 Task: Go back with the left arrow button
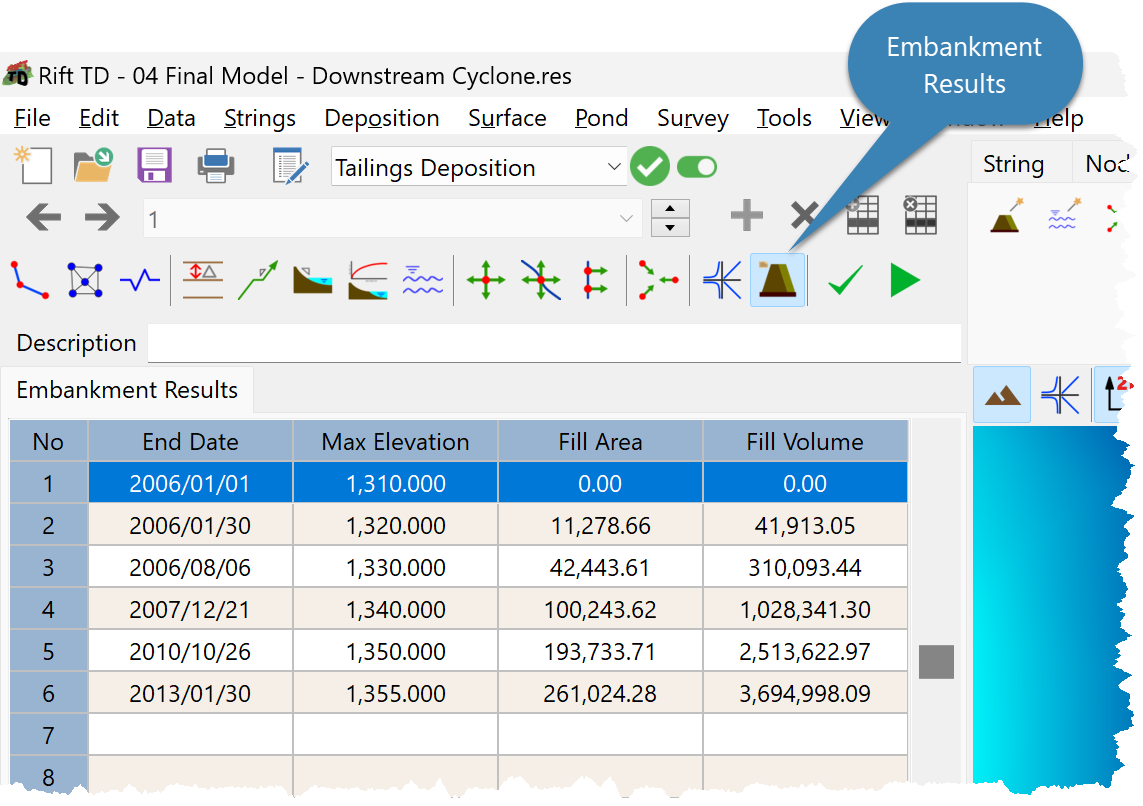(x=44, y=217)
